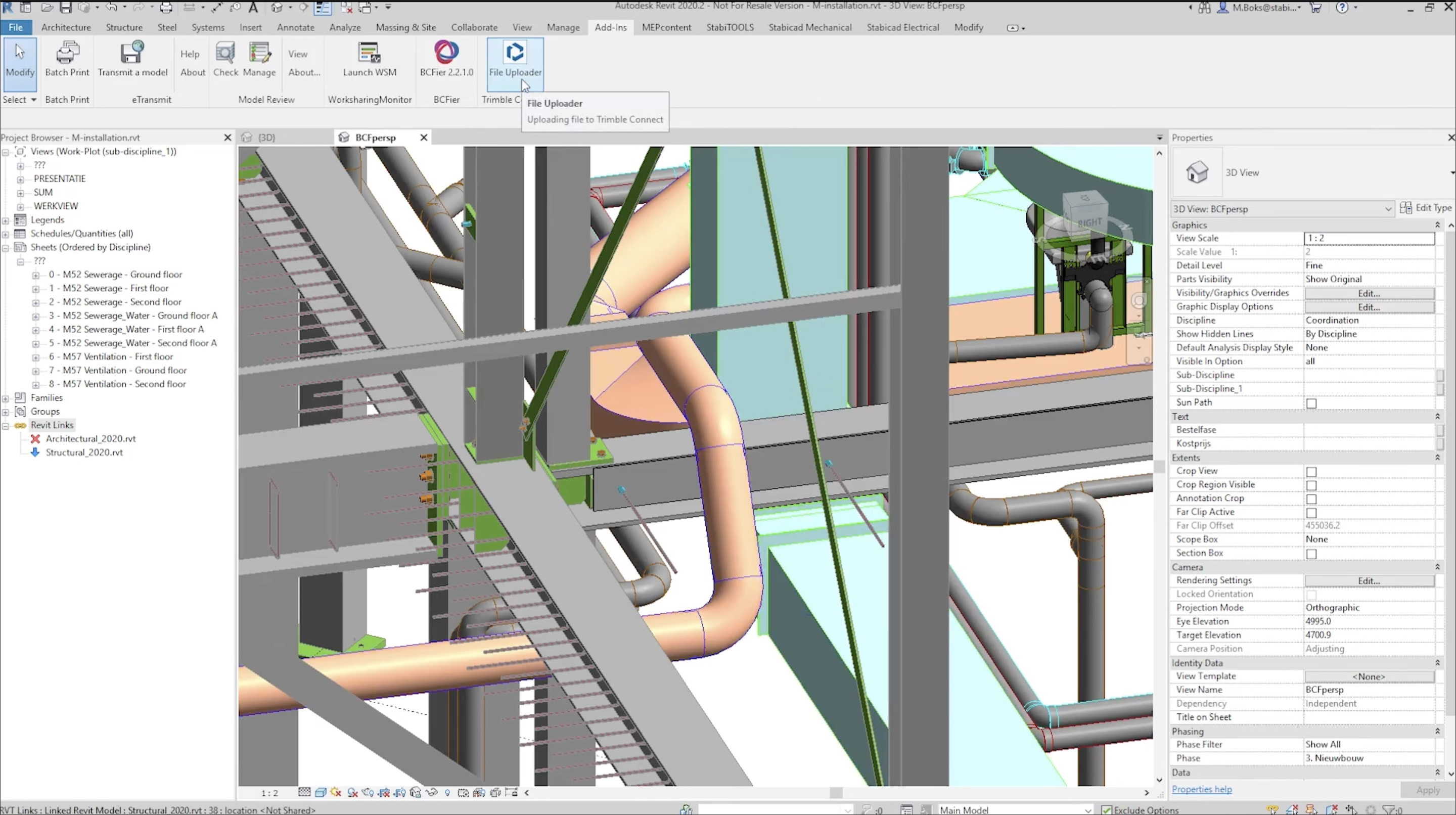Switch to the Collaborate tab

tap(474, 27)
